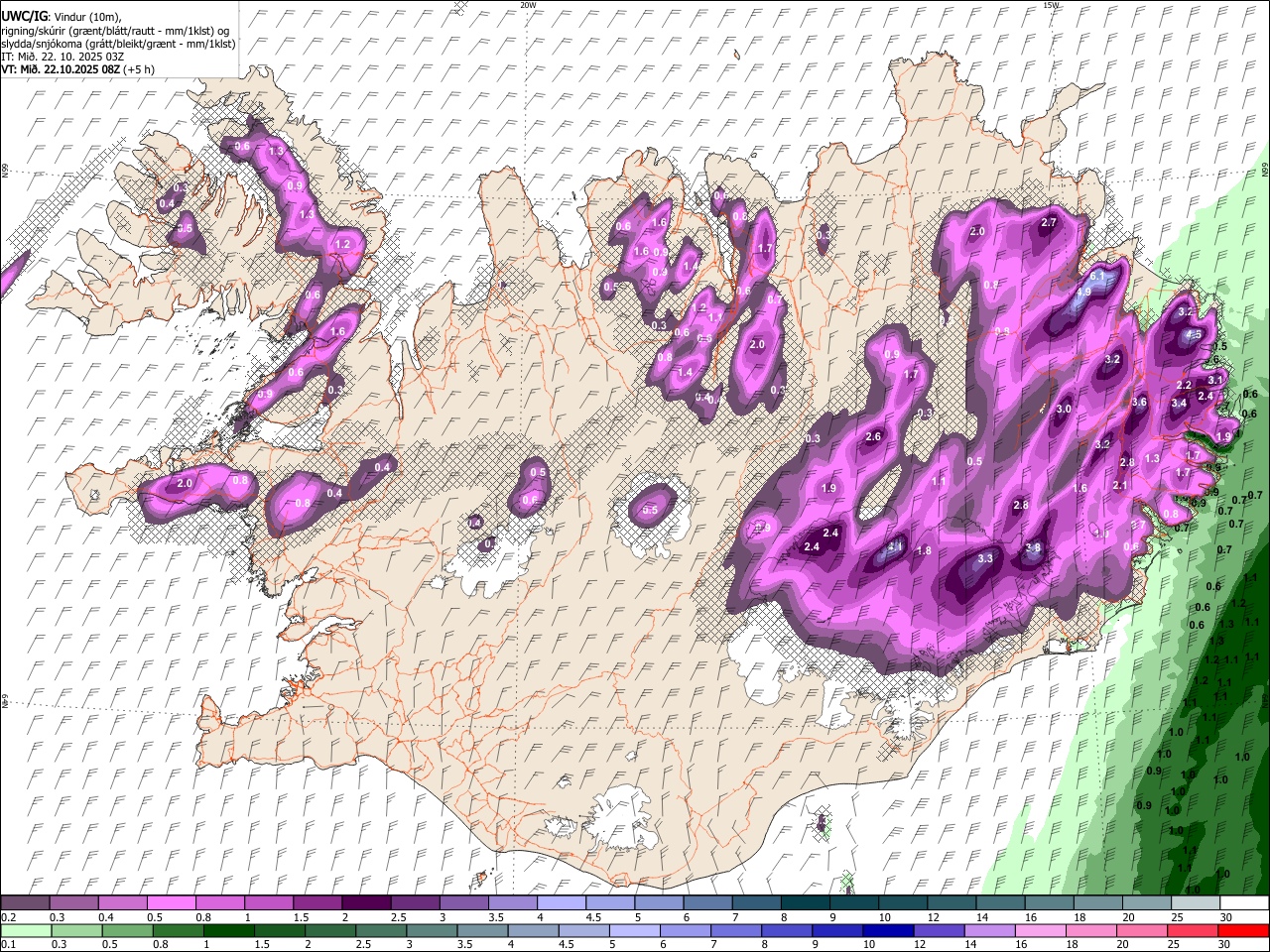Select the dusky purple snow swatch between 0.2 and 0.3
The width and height of the screenshot is (1270, 952).
coord(25,903)
